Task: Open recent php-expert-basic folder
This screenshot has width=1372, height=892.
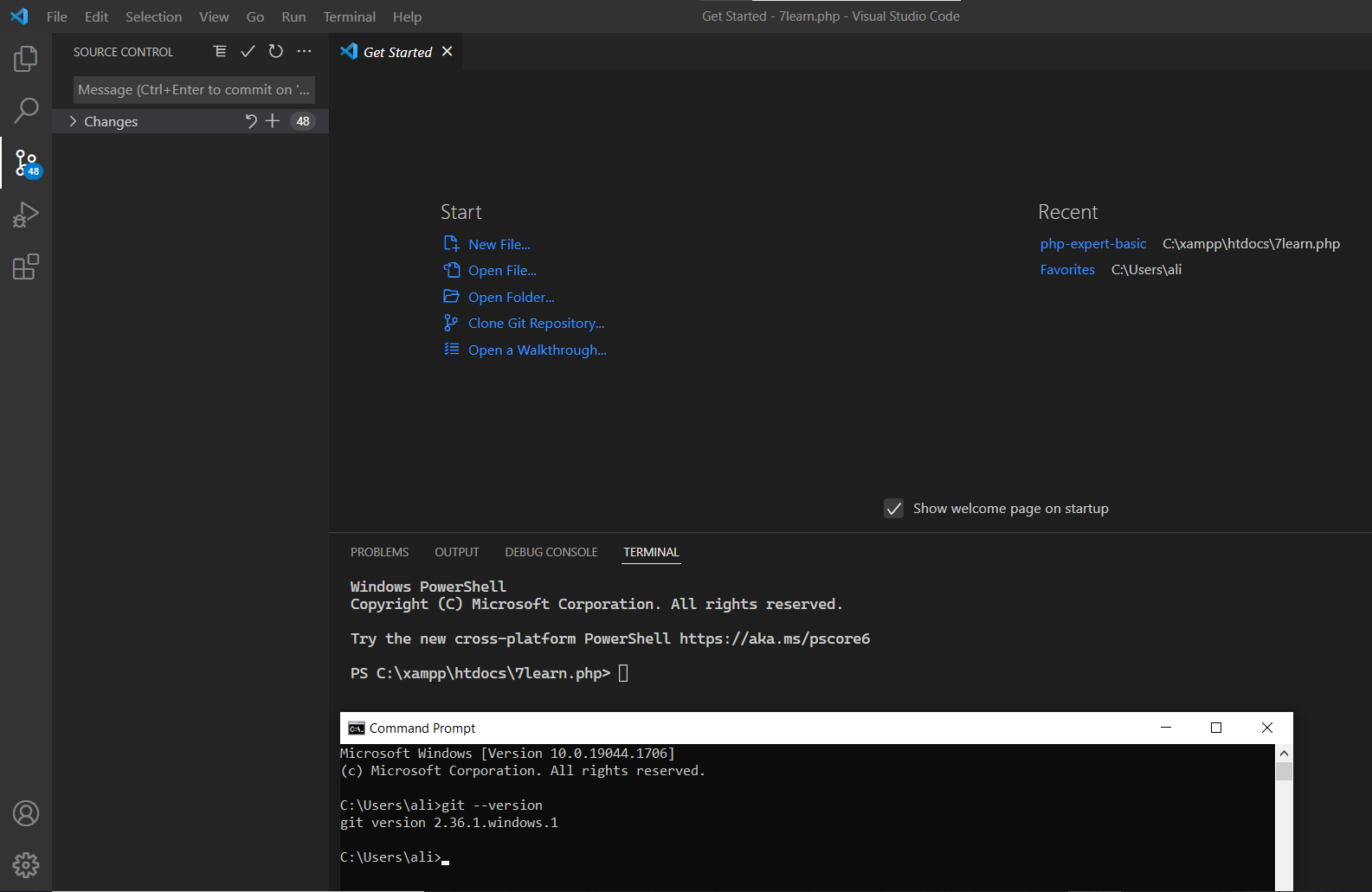Action: point(1093,244)
